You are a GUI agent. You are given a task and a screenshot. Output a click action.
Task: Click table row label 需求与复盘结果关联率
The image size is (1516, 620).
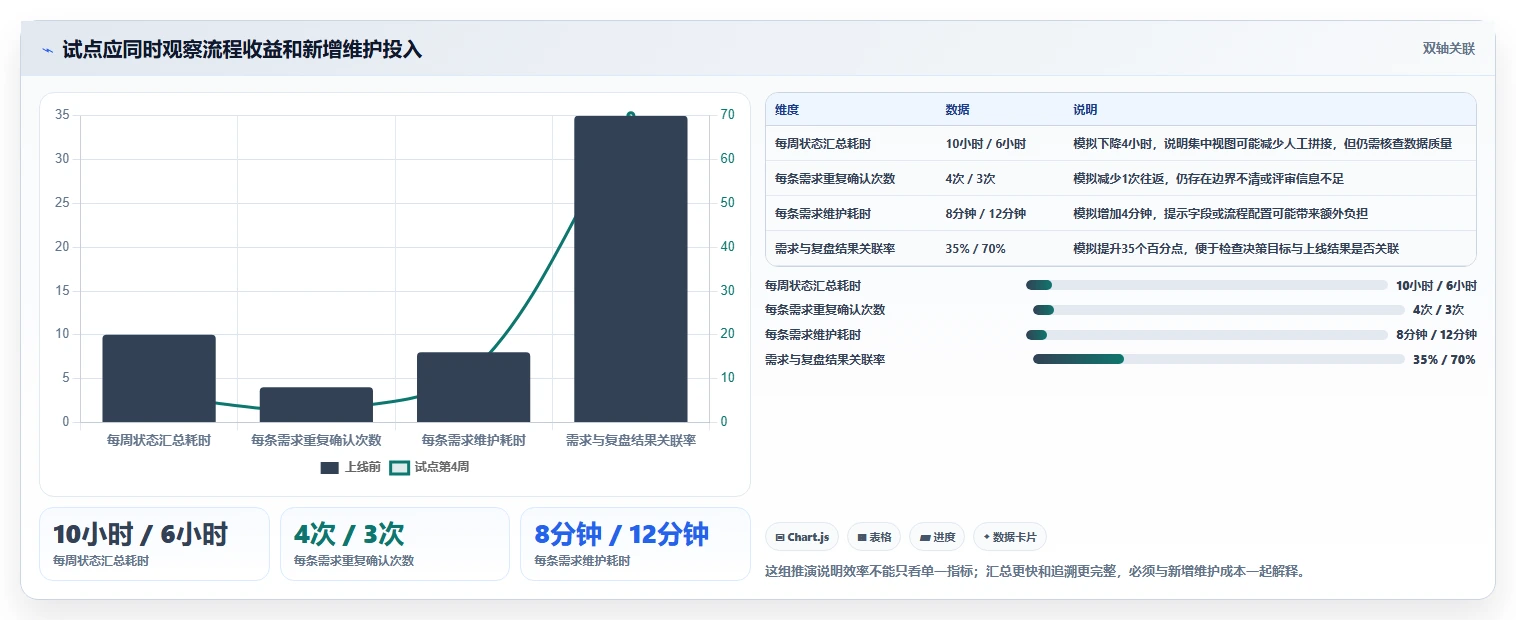[835, 249]
